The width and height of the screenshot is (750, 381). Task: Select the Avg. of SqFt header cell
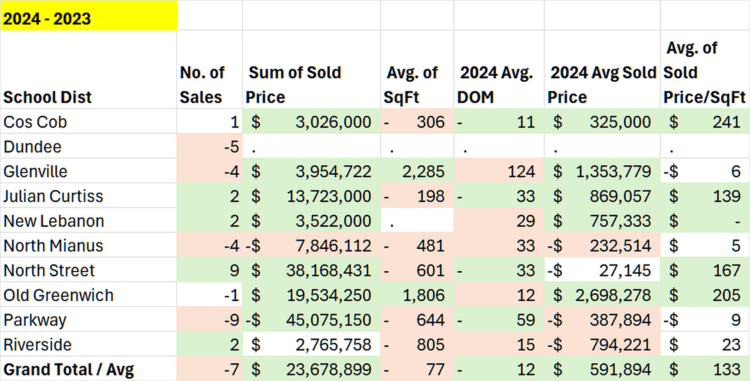coord(417,70)
